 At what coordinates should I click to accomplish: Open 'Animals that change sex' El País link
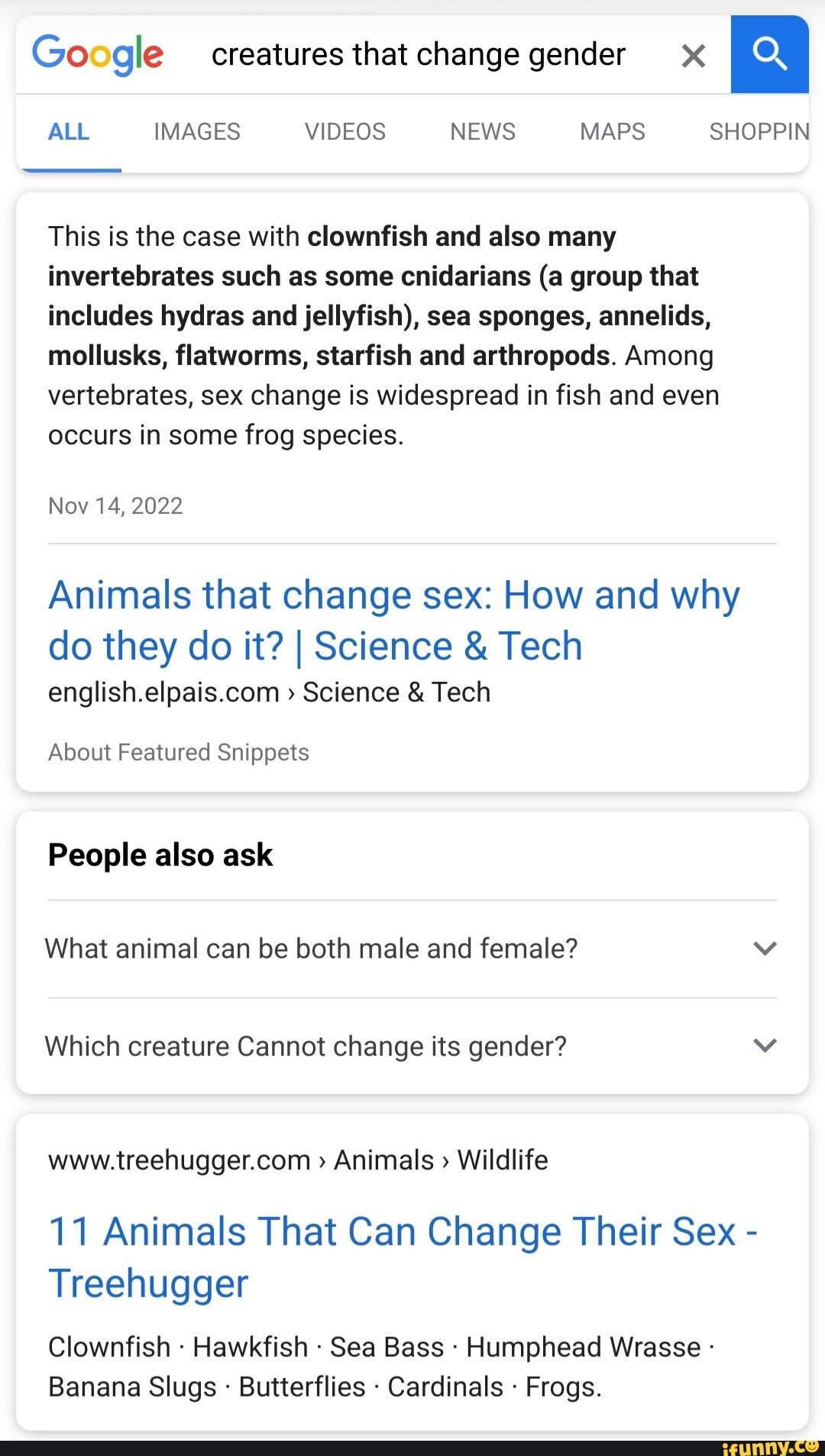tap(393, 620)
